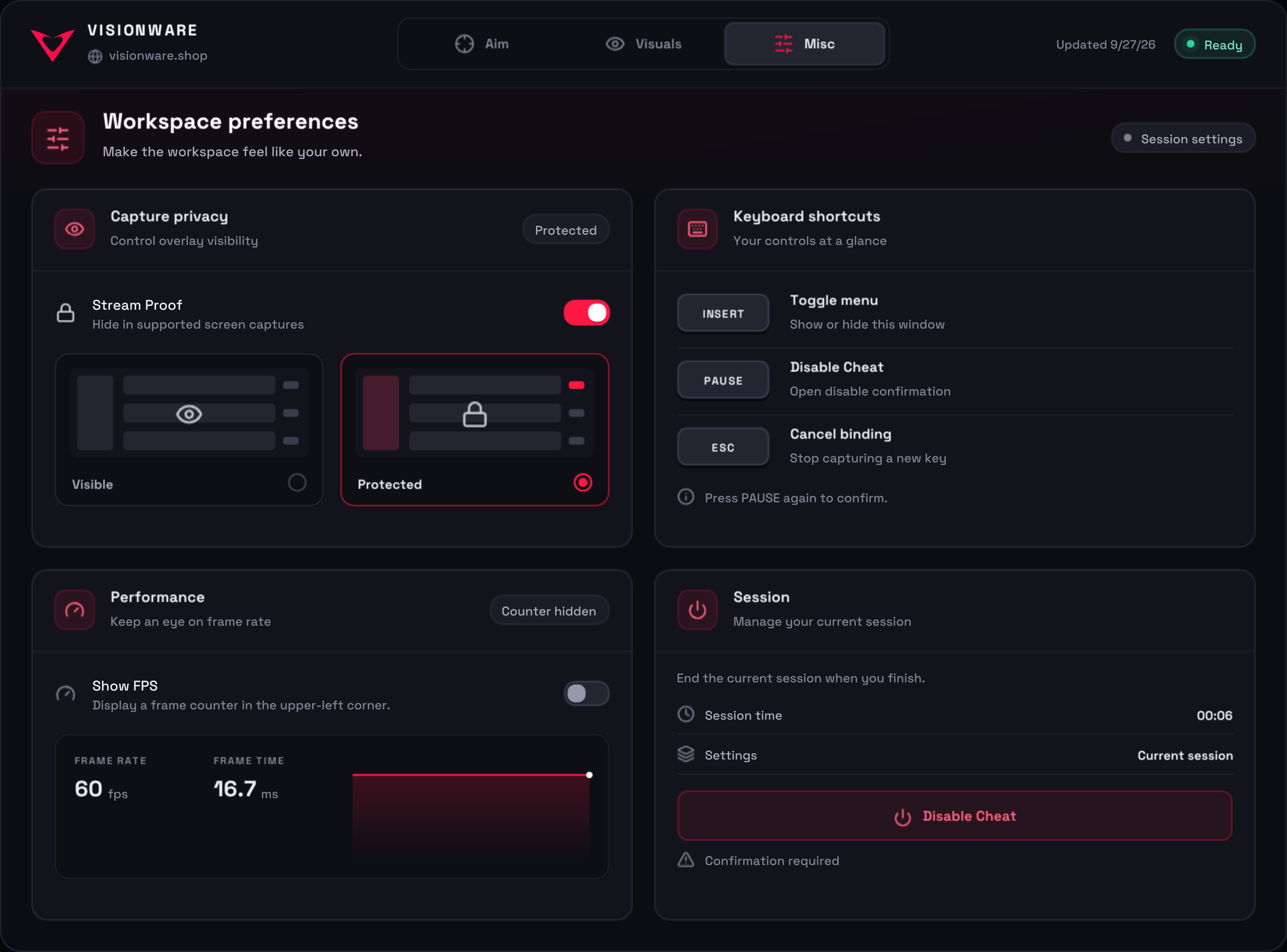This screenshot has width=1287, height=952.
Task: Toggle the Show FPS switch
Action: tap(587, 693)
